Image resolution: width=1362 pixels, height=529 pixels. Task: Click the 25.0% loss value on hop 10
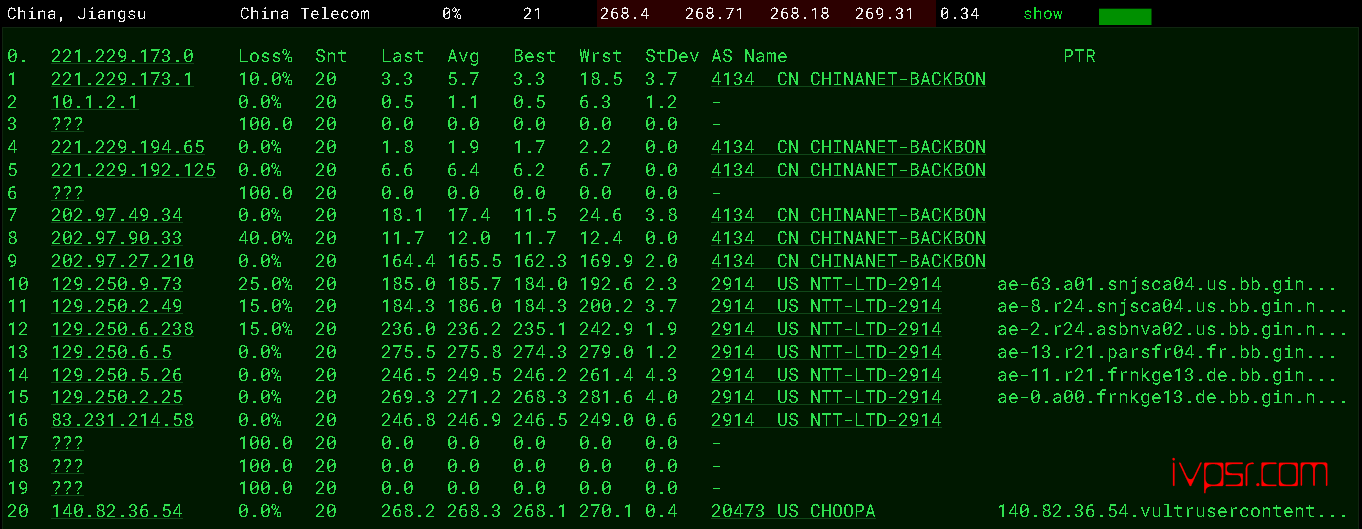(265, 284)
